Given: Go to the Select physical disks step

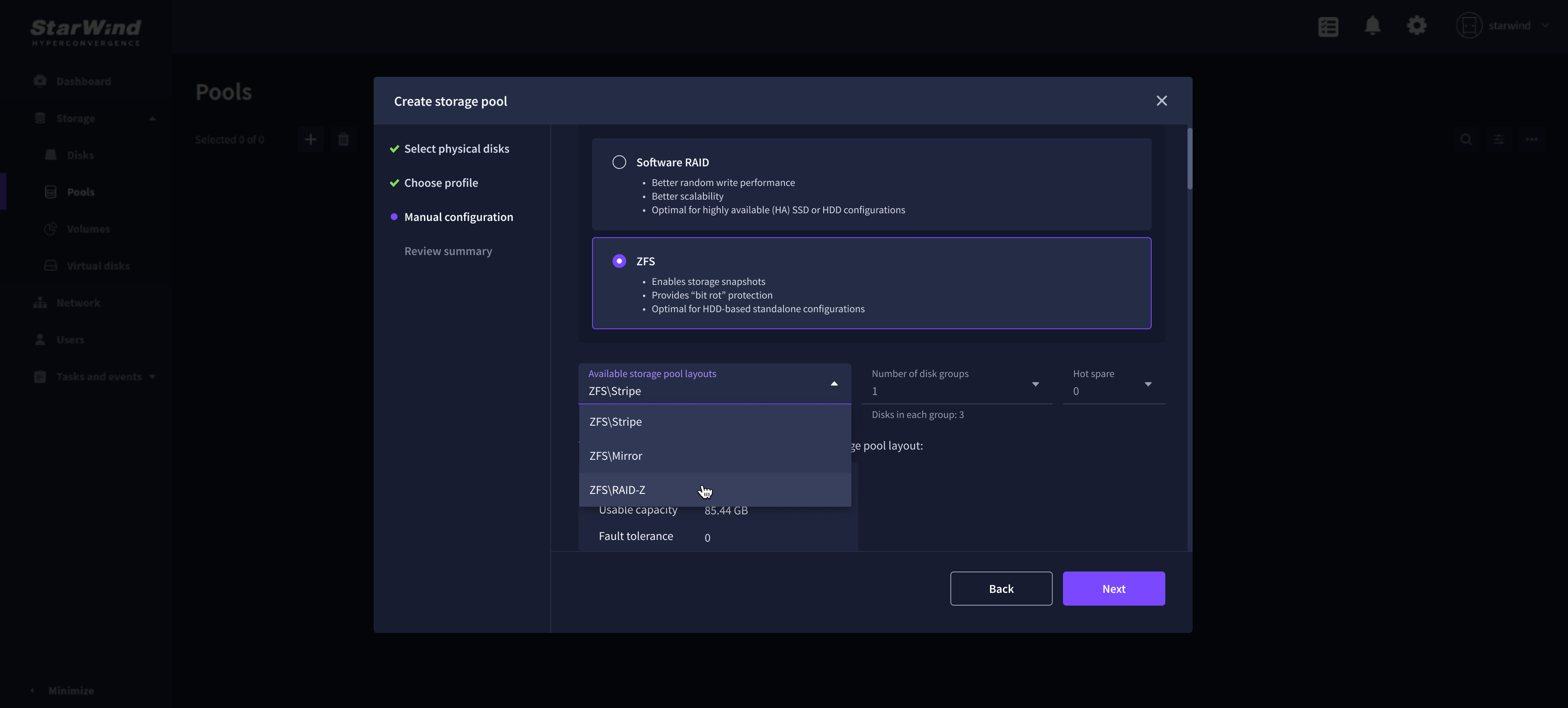Looking at the screenshot, I should click(x=456, y=148).
